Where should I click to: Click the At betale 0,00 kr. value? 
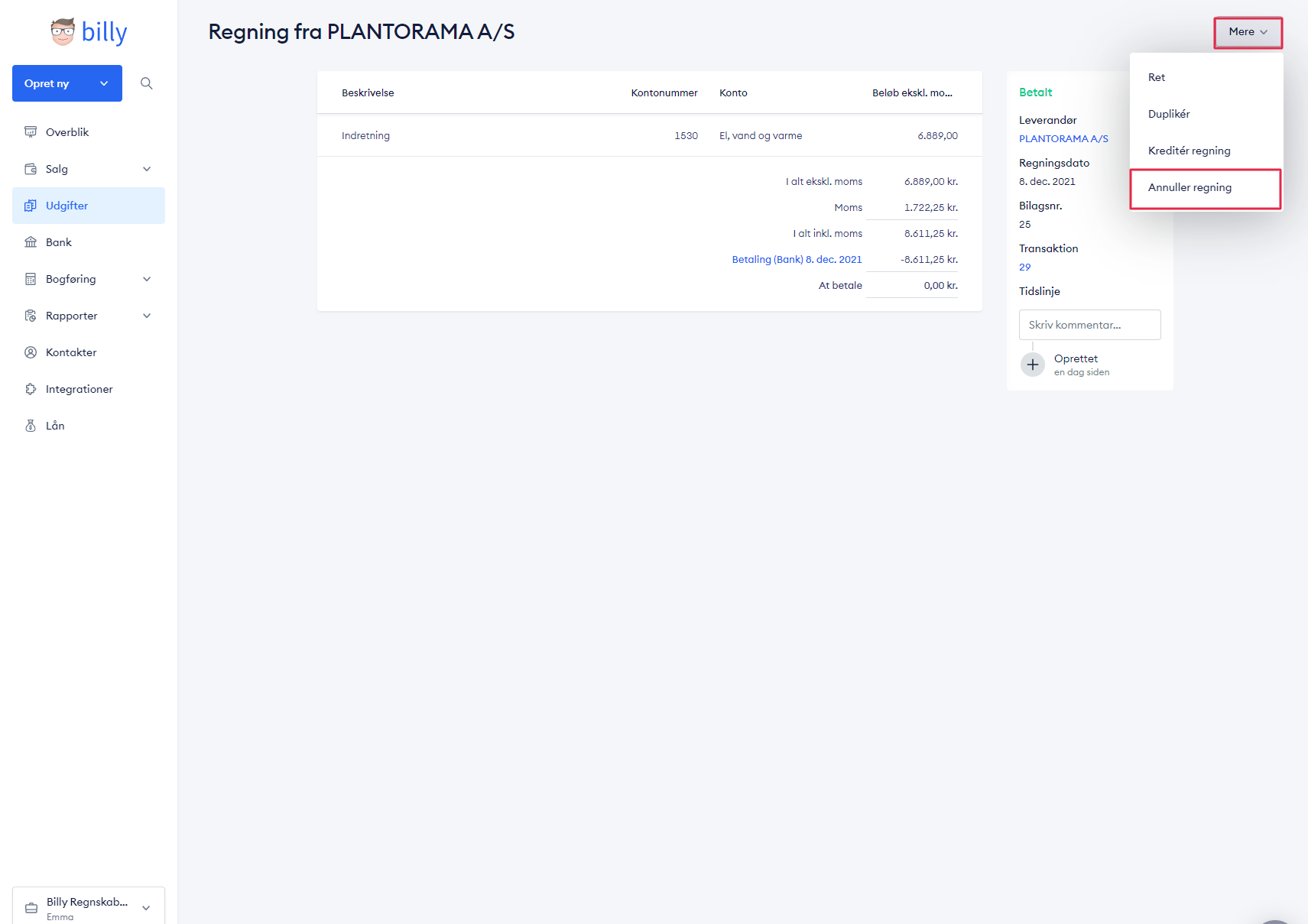pos(940,285)
